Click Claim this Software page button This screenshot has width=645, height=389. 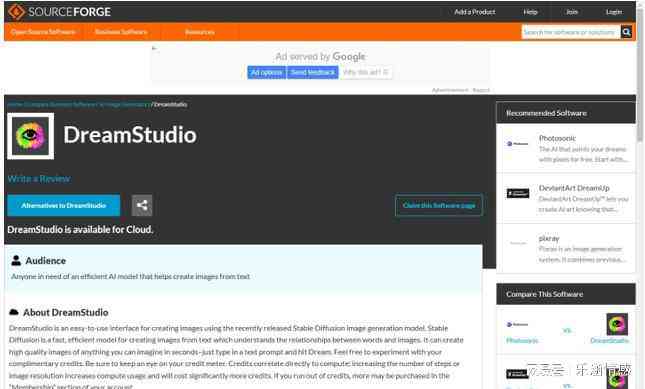click(x=439, y=205)
